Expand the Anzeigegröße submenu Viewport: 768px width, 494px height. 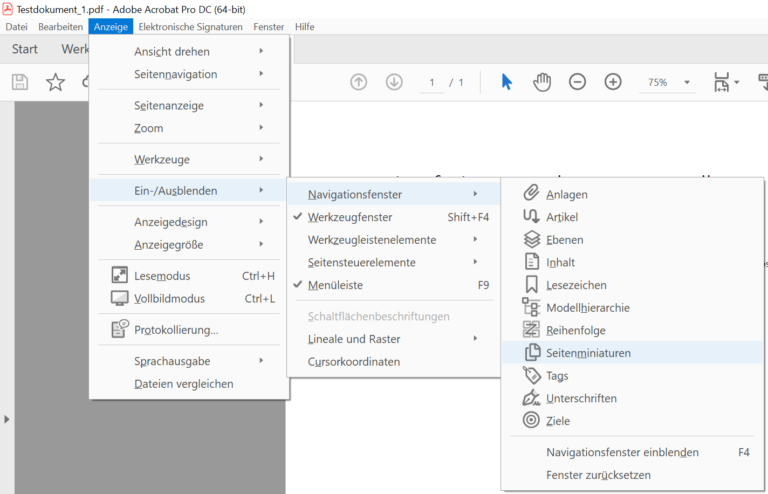[189, 244]
